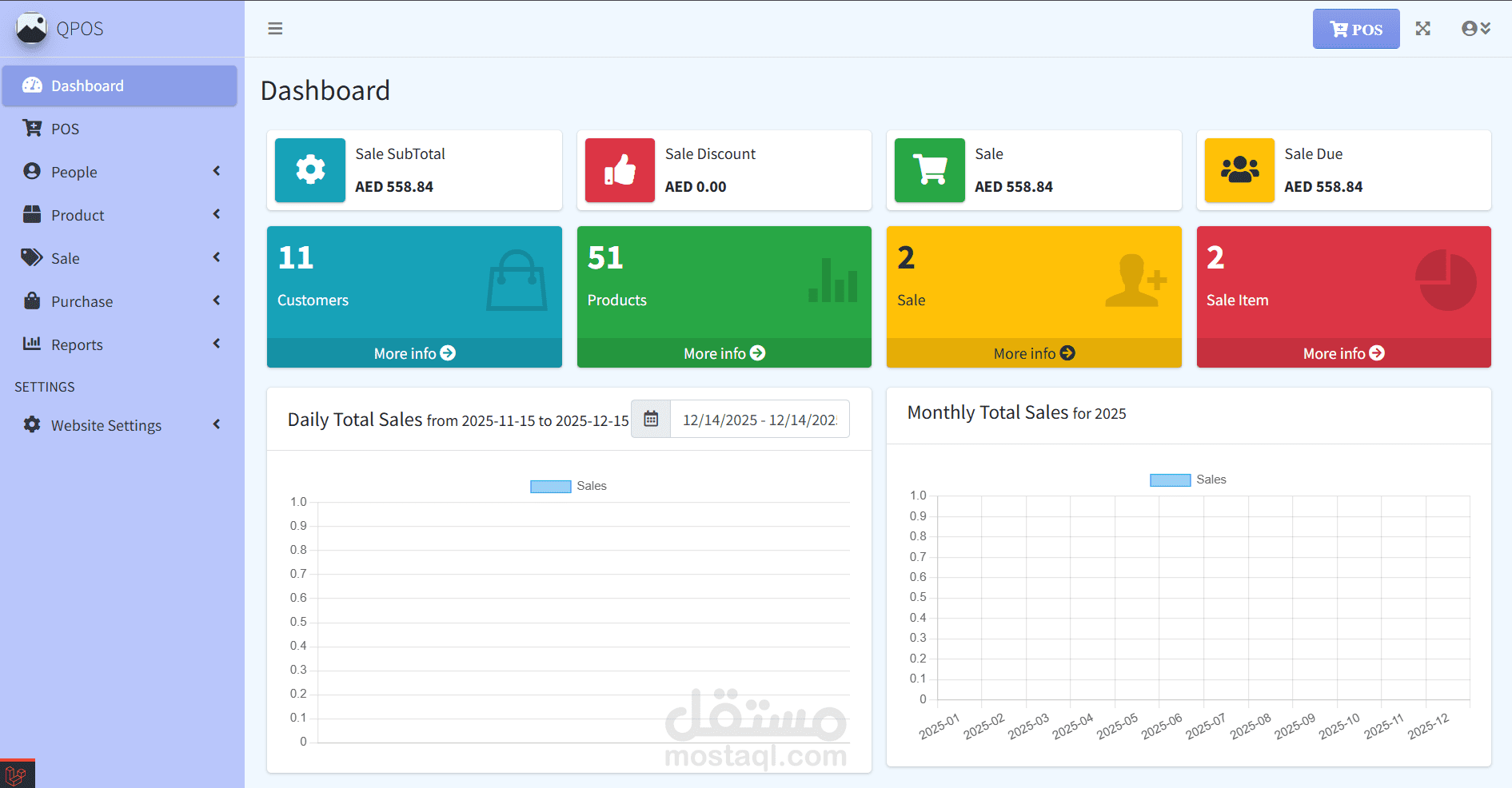Open Reports in the sidebar
This screenshot has width=1512, height=788.
point(120,344)
